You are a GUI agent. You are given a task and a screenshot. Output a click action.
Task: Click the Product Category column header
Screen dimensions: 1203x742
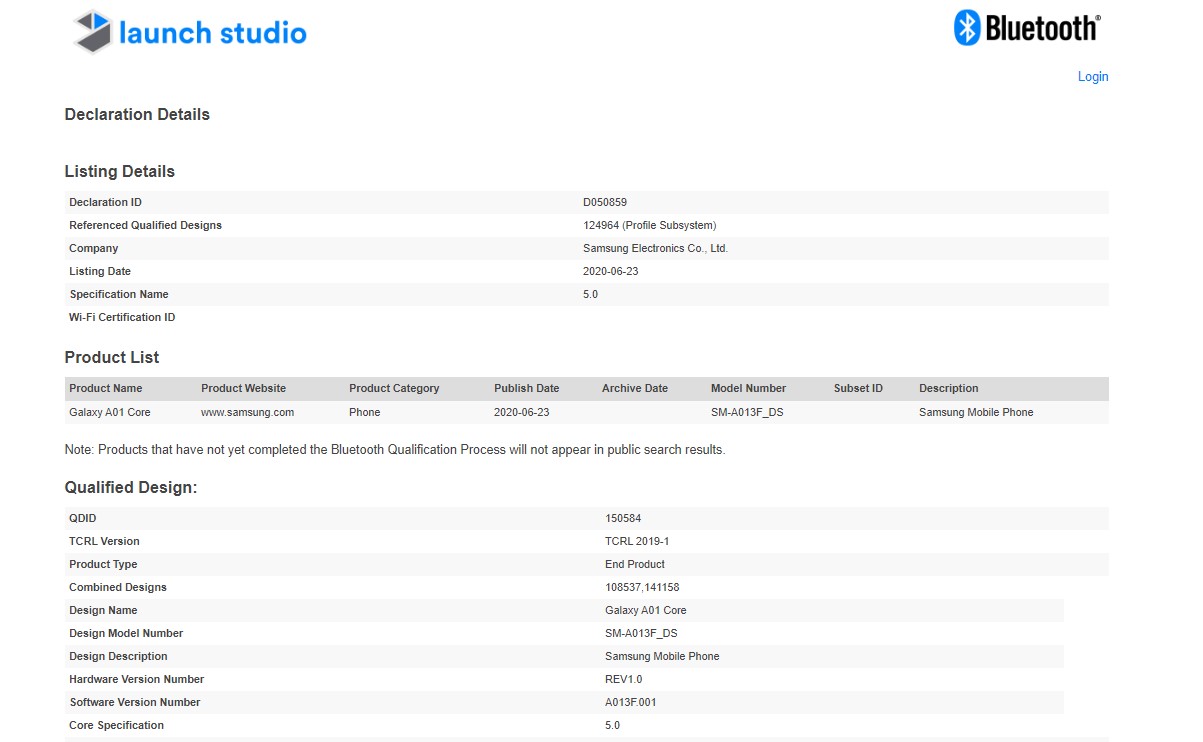tap(394, 389)
